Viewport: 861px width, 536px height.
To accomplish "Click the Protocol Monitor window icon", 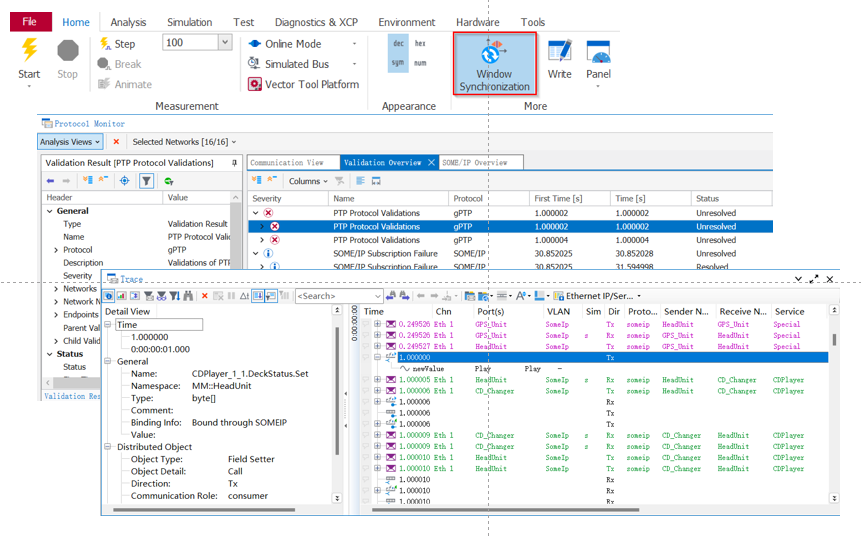I will click(x=47, y=124).
